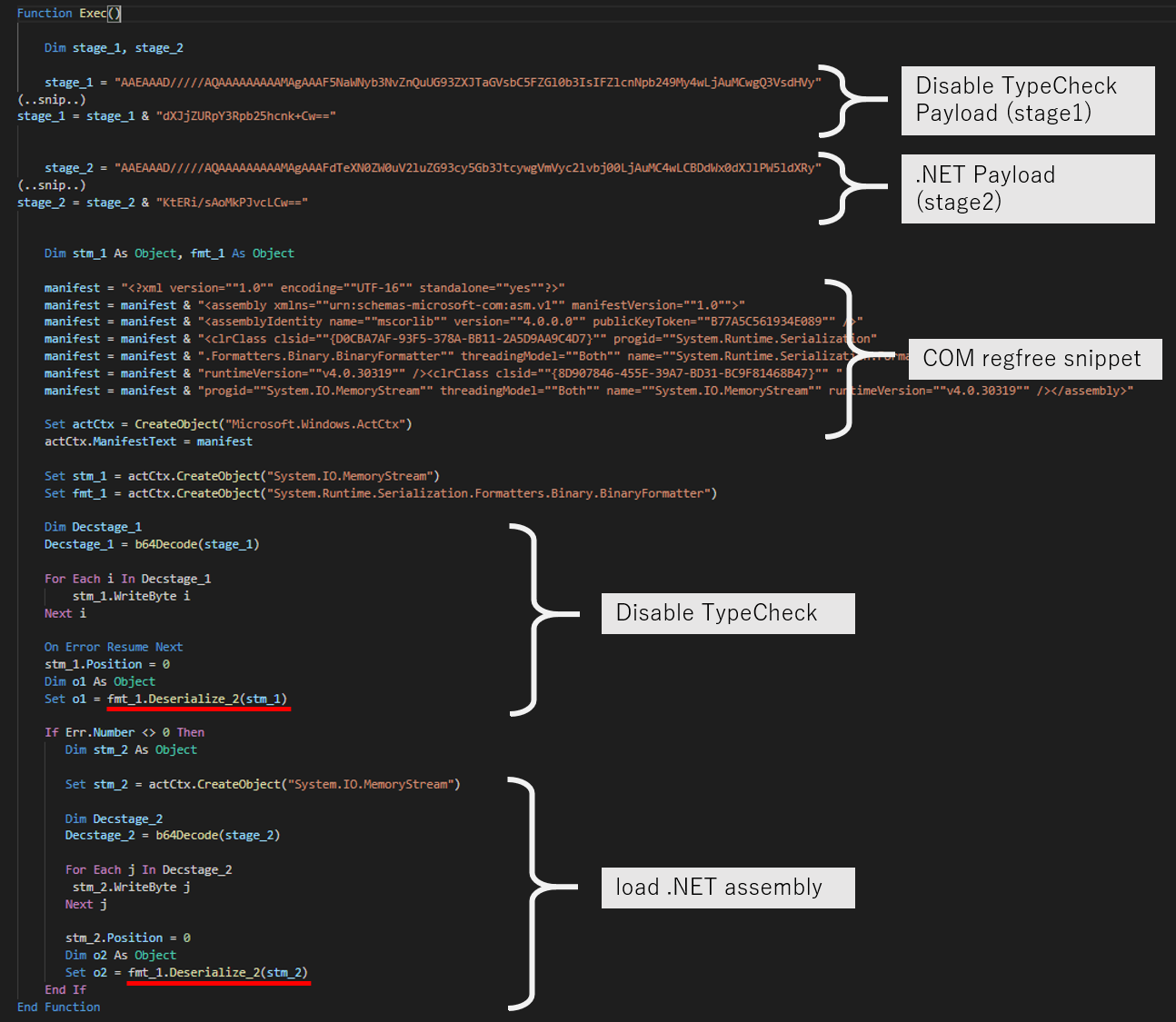Screen dimensions: 1176x1022
Task: Click "For Each j In Decstage_2" line
Action: (149, 869)
